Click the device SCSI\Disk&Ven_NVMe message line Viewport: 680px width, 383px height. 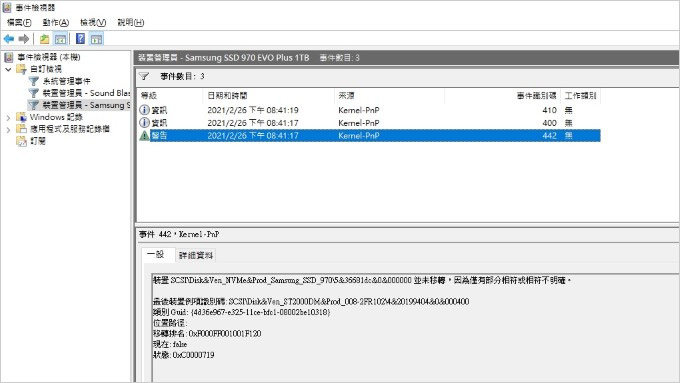pos(362,281)
